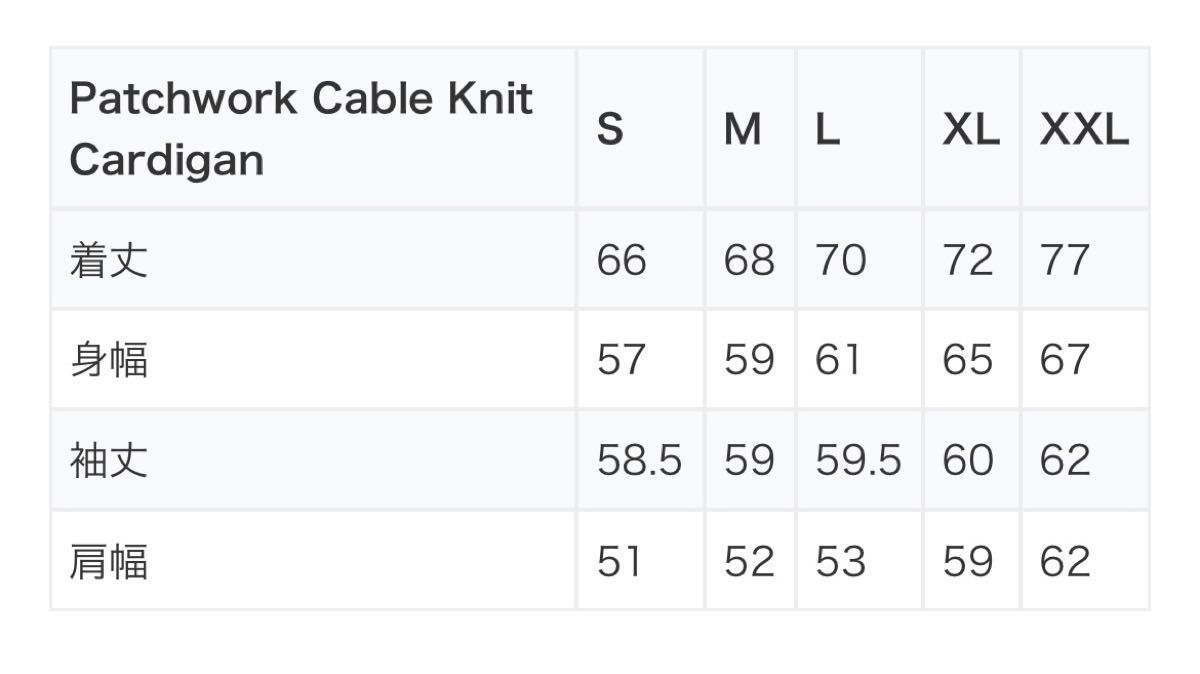Click the 65 value for XL width

pyautogui.click(x=968, y=360)
